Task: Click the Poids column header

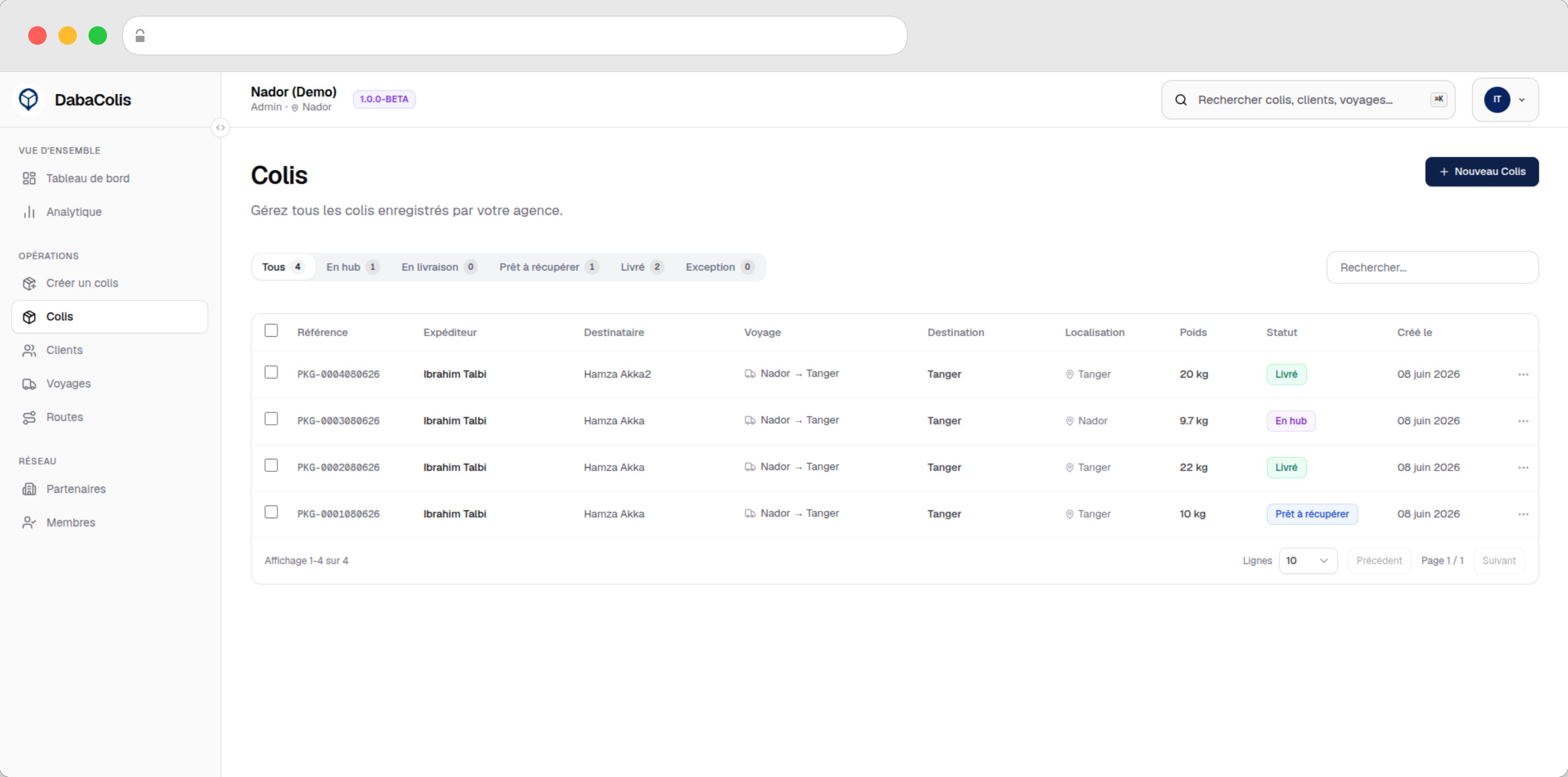Action: click(1193, 332)
